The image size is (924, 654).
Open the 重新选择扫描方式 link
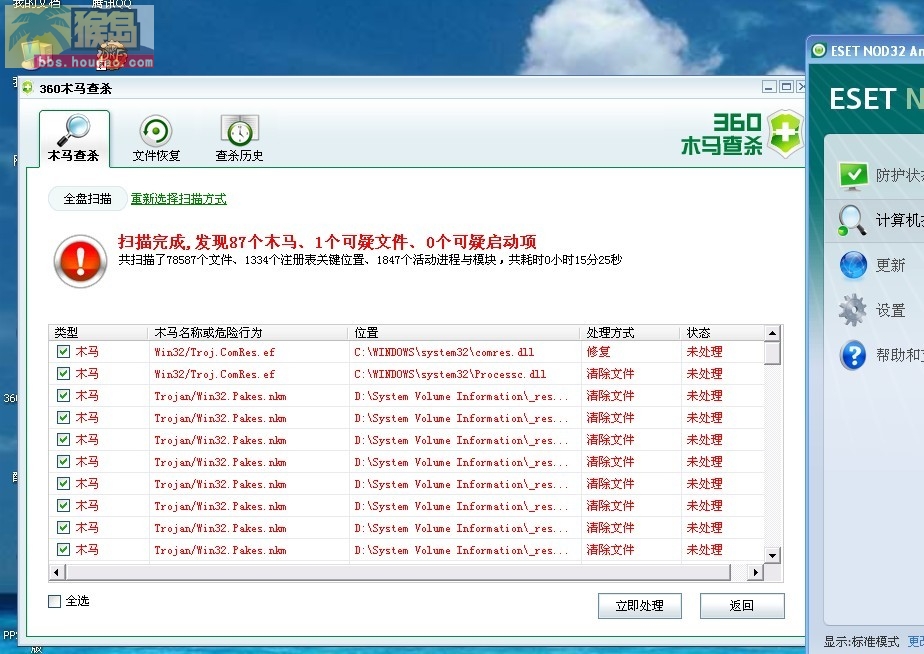tap(179, 199)
